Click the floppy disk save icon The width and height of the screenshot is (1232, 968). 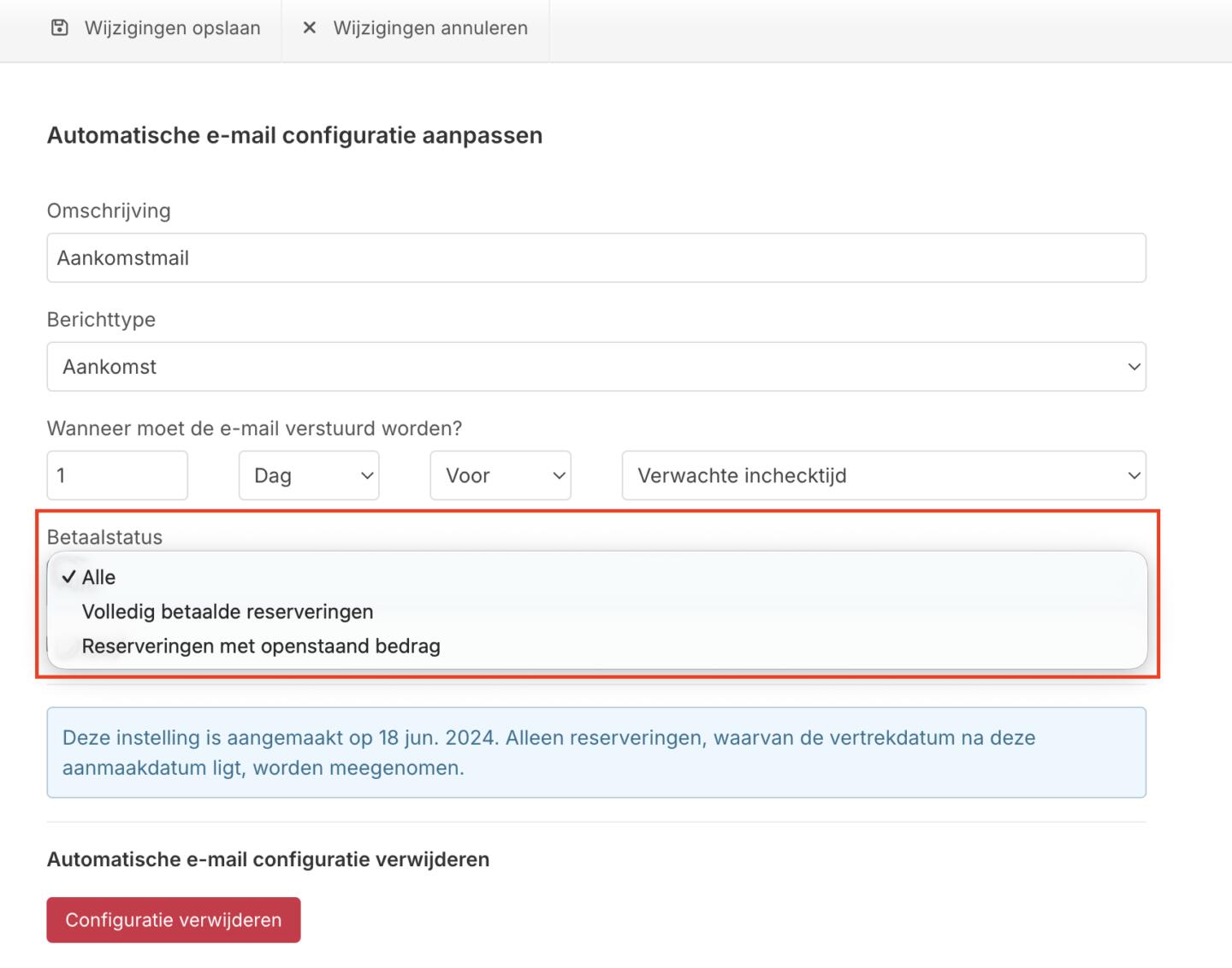coord(60,28)
